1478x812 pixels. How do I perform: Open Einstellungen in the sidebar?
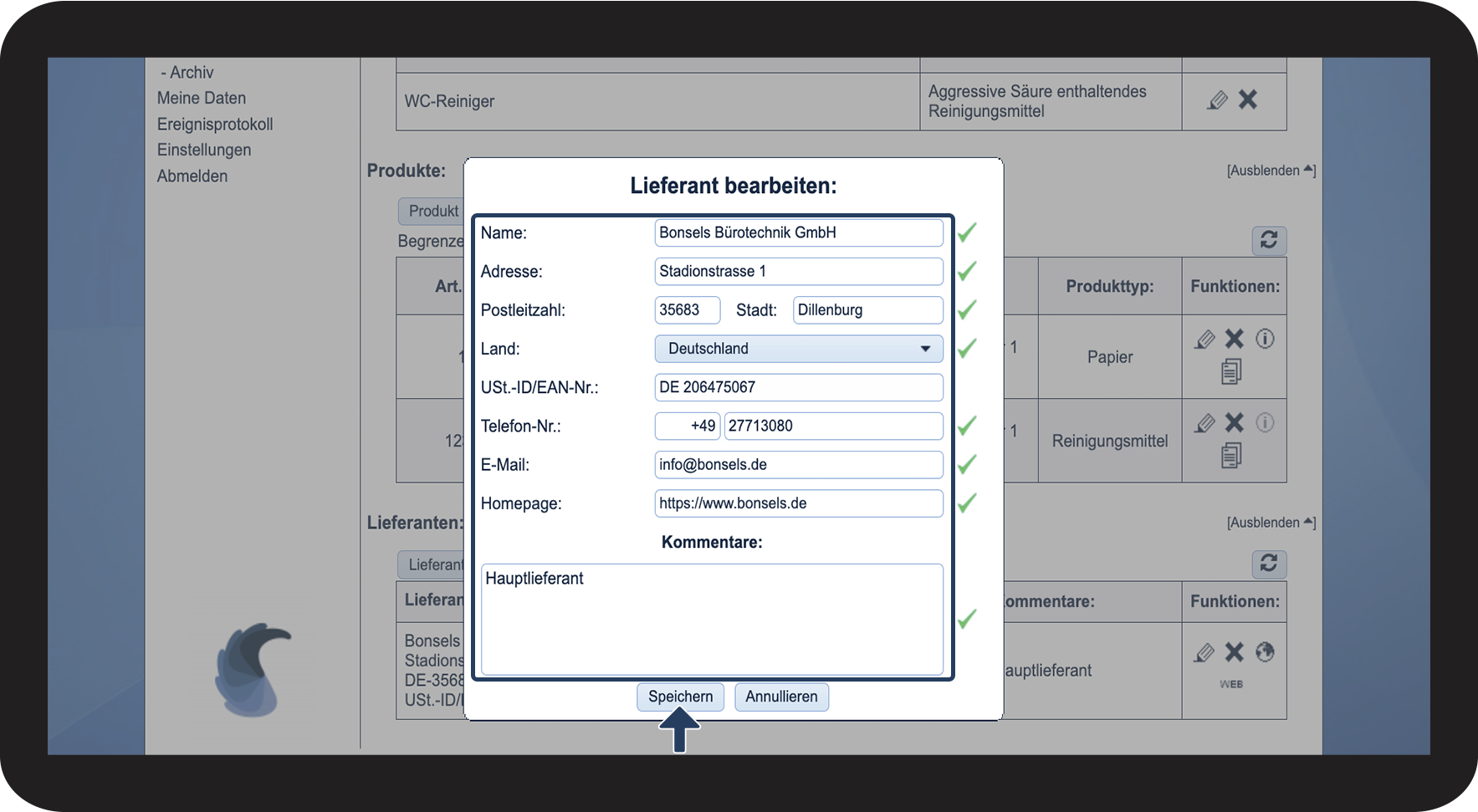point(204,150)
